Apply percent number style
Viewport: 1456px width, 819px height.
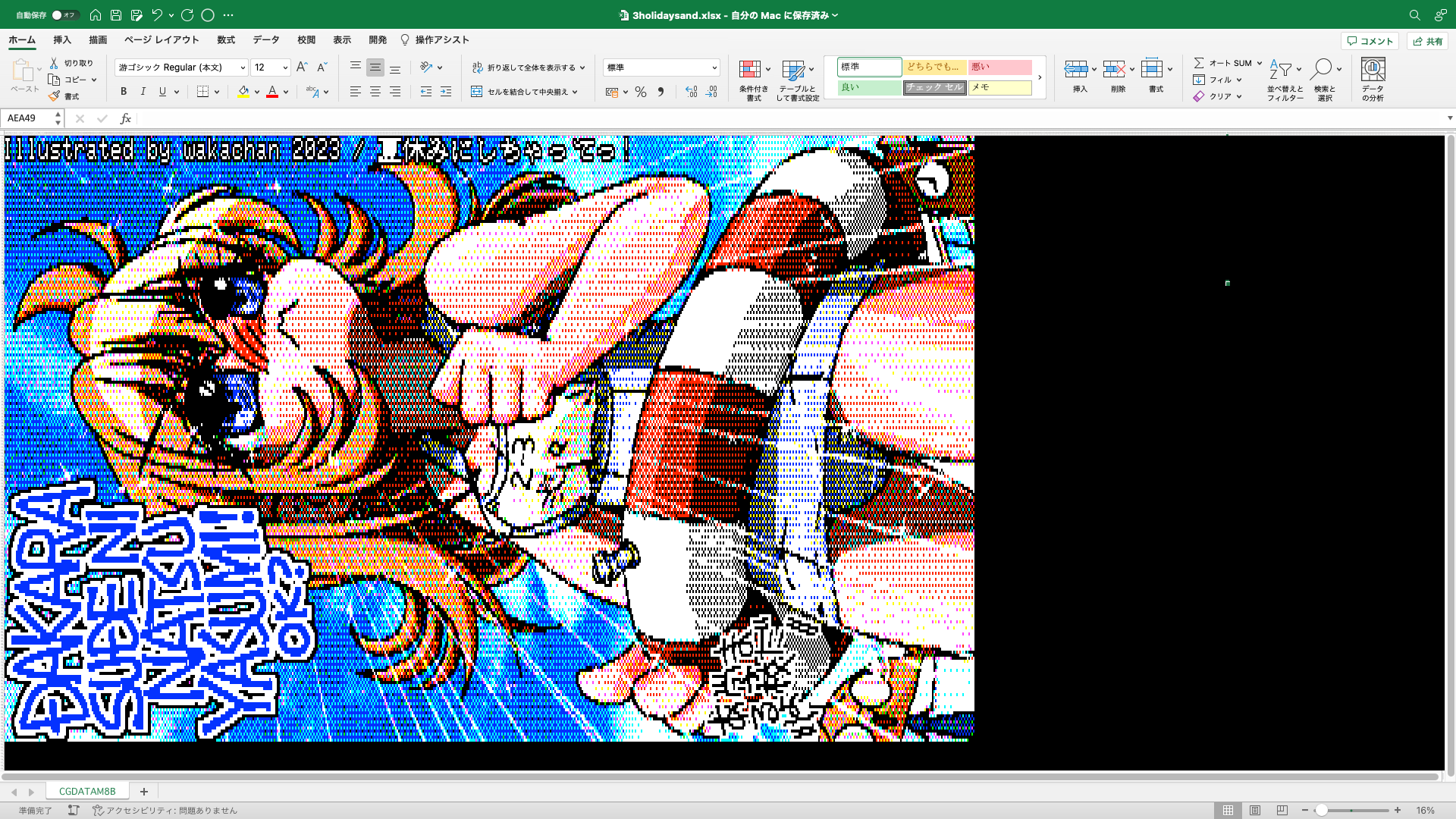pos(641,92)
